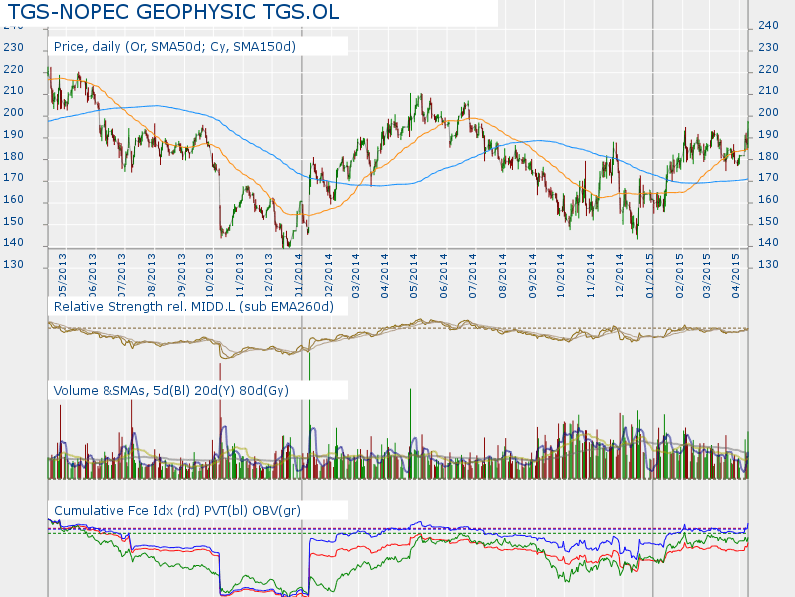Click the tall green volume spike in January 2014
The image size is (795, 597).
tap(309, 415)
